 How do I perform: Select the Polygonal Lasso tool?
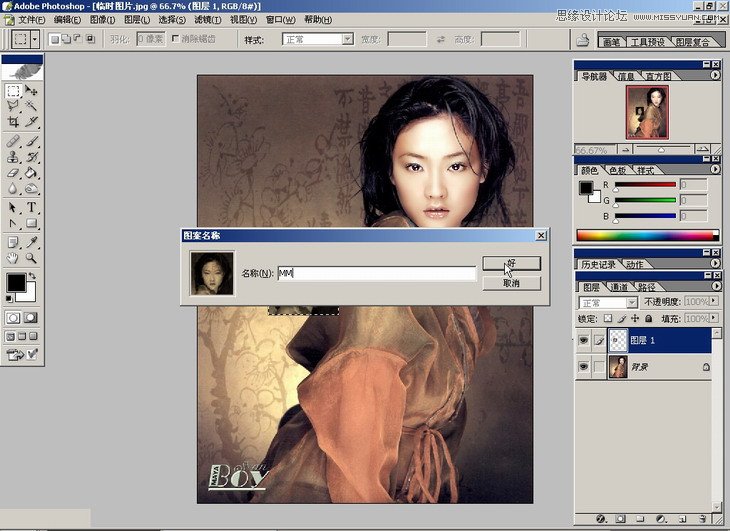(x=13, y=107)
